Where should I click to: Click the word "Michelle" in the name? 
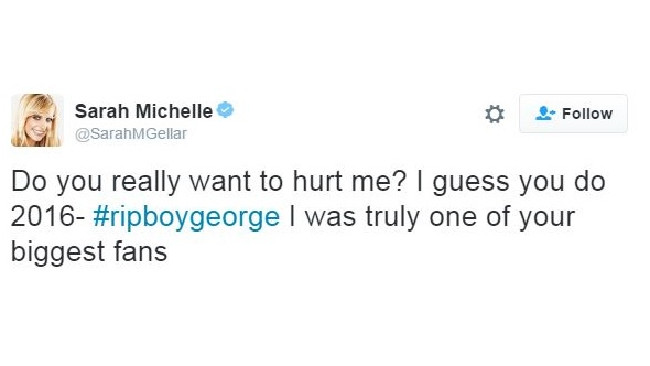pos(175,111)
